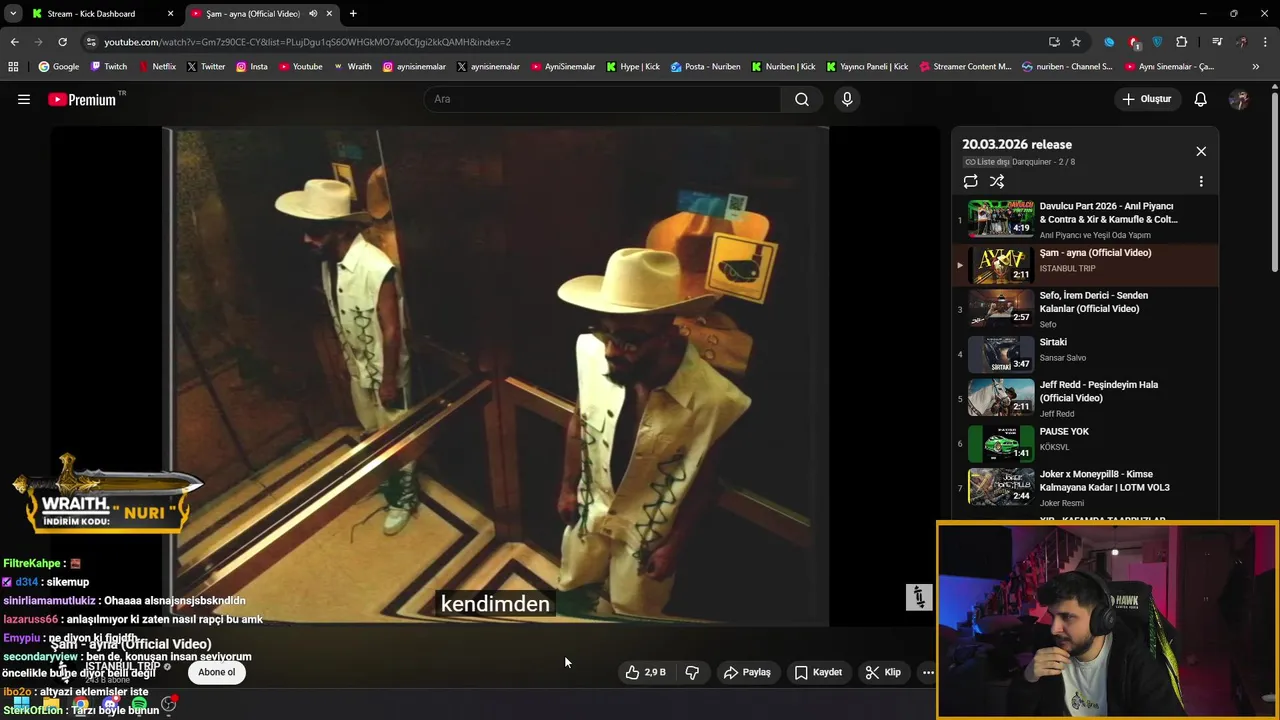
Task: Open the Streamer Content M... bookmark
Action: tap(964, 67)
